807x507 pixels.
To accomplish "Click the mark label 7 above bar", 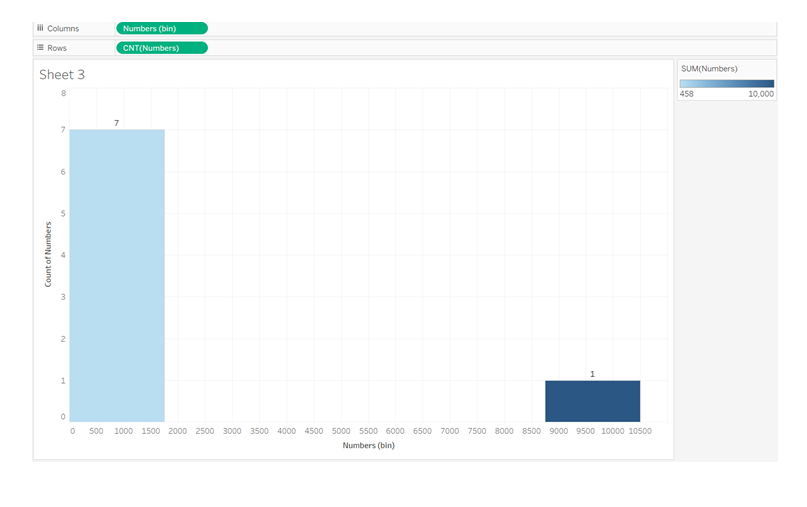I will 117,122.
